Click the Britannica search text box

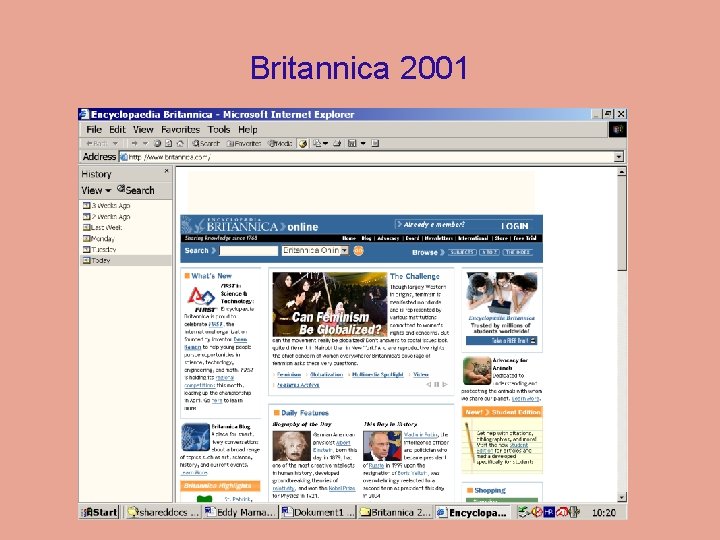click(248, 251)
